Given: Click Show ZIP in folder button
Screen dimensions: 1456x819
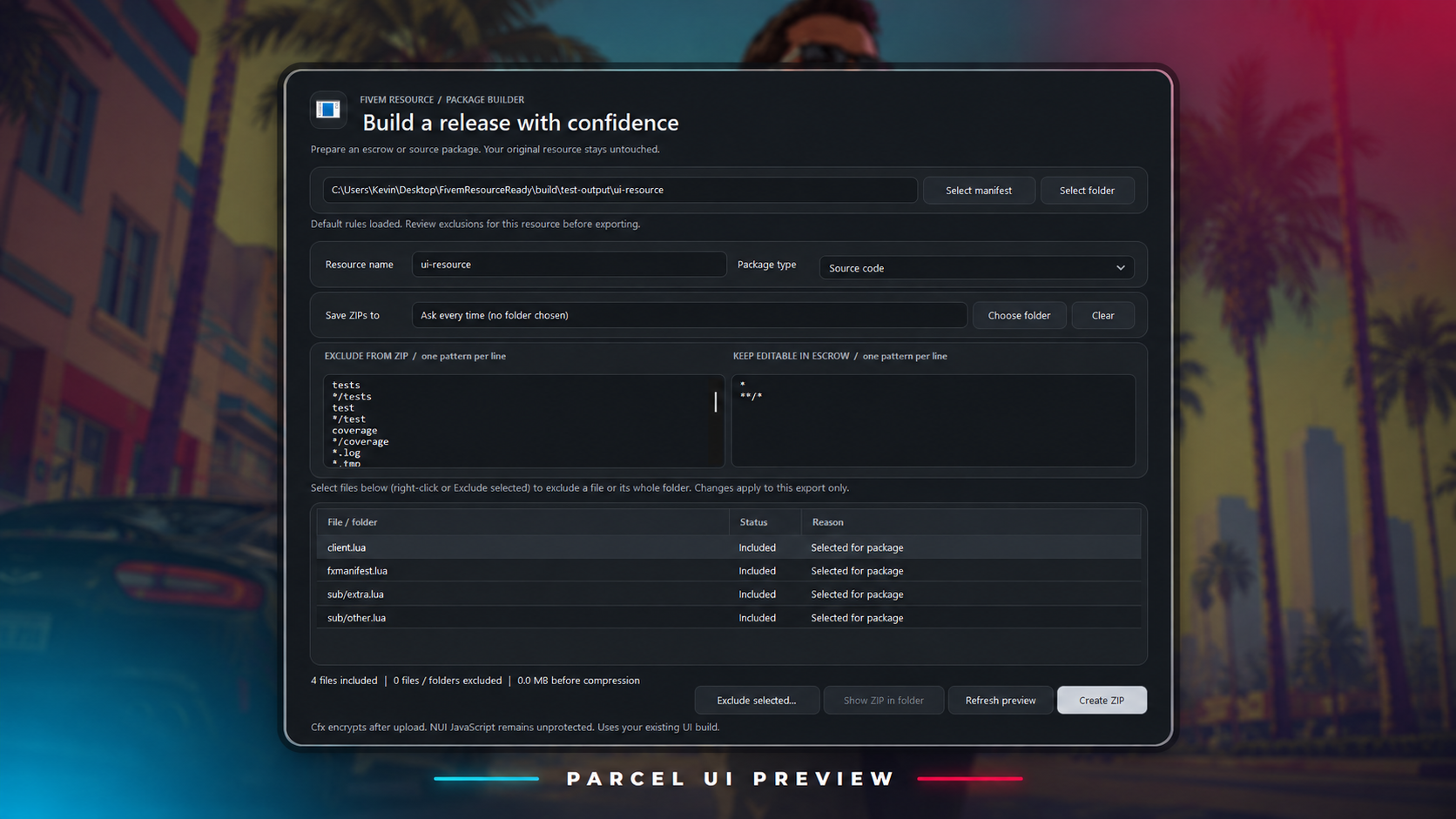Looking at the screenshot, I should pyautogui.click(x=883, y=701).
